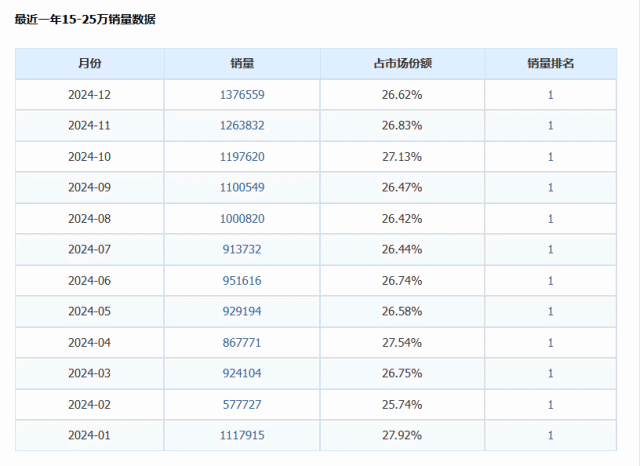The image size is (640, 466).
Task: Select month cell 2024-09
Action: [x=89, y=187]
